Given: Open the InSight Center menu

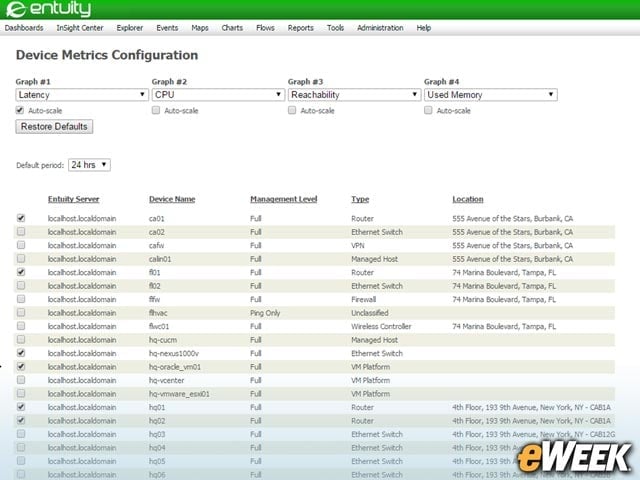Looking at the screenshot, I should [x=80, y=28].
